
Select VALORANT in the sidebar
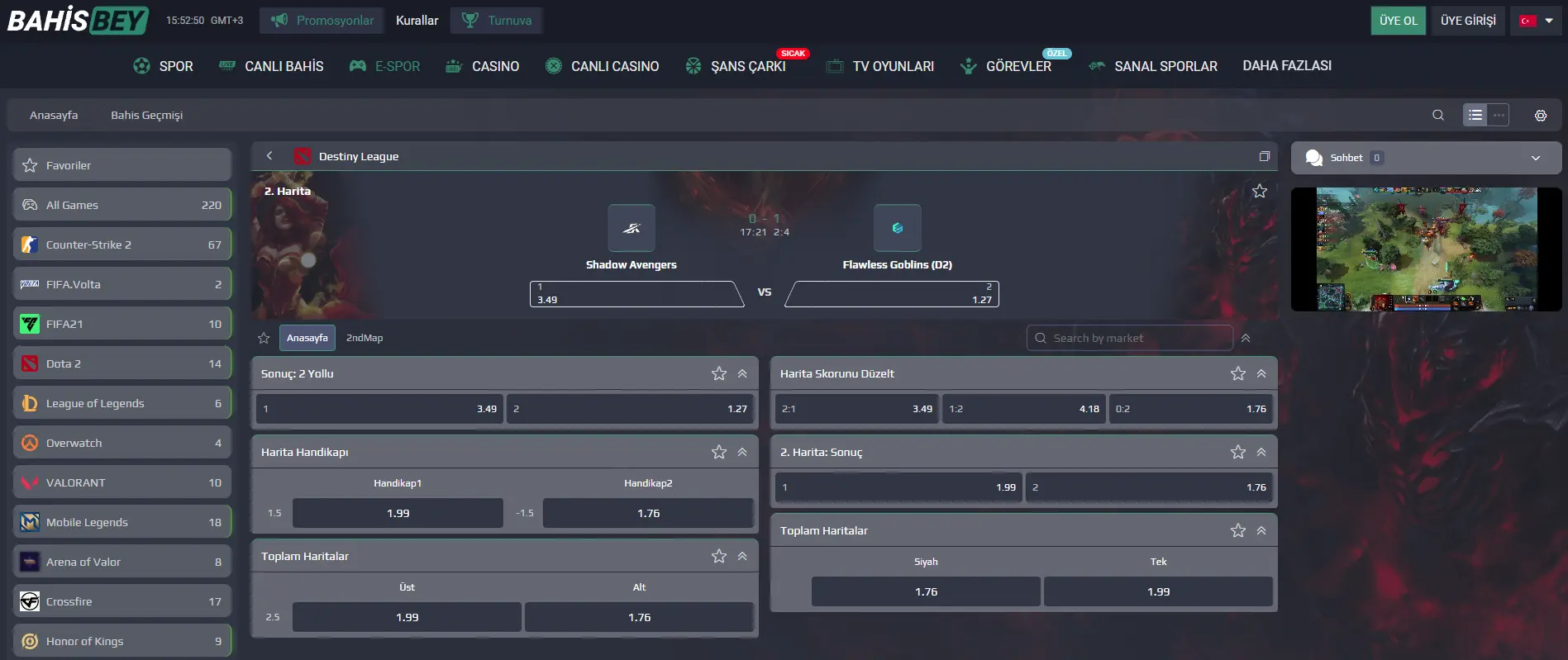[122, 482]
